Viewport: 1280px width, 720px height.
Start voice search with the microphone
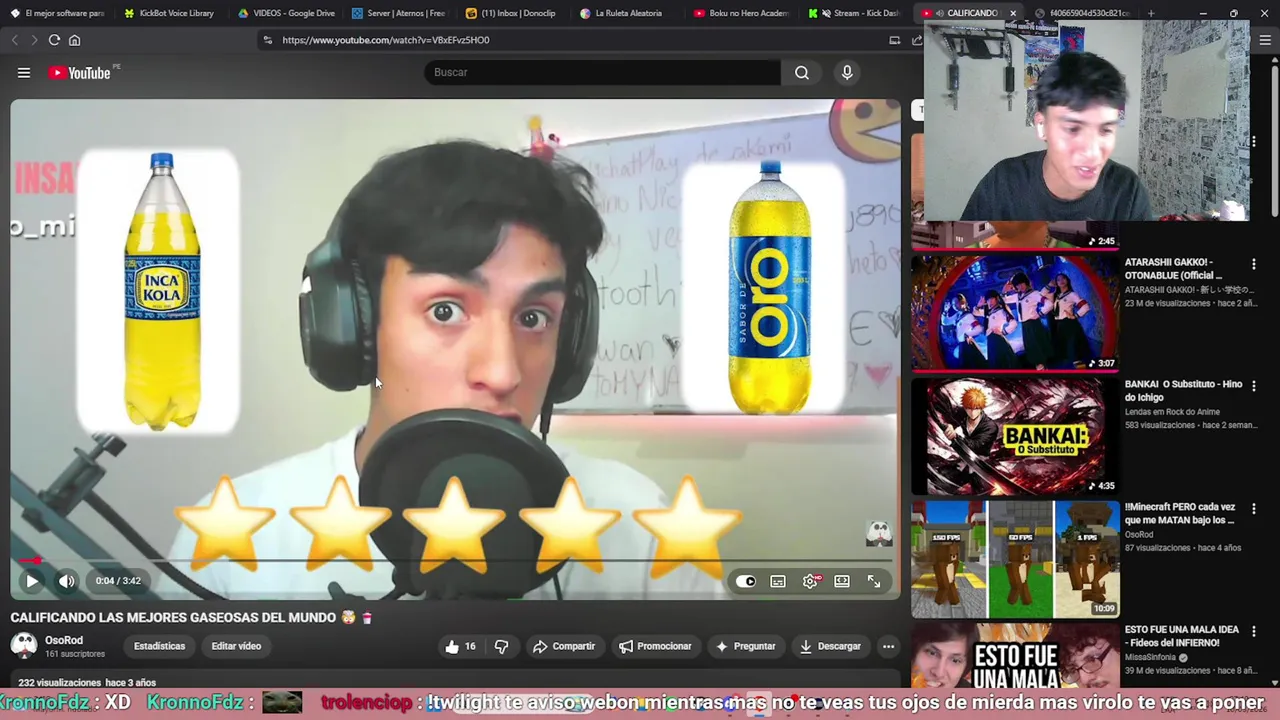click(847, 72)
